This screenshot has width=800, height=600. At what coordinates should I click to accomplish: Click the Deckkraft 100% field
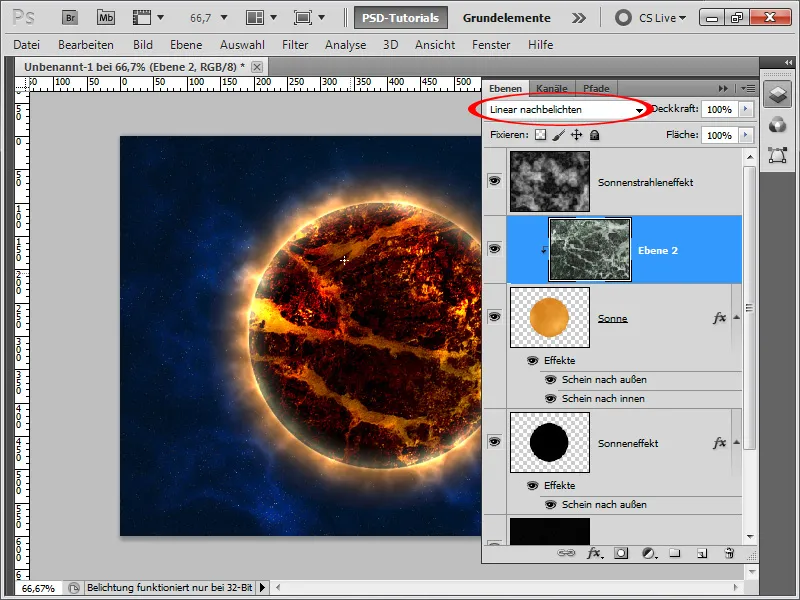point(719,109)
